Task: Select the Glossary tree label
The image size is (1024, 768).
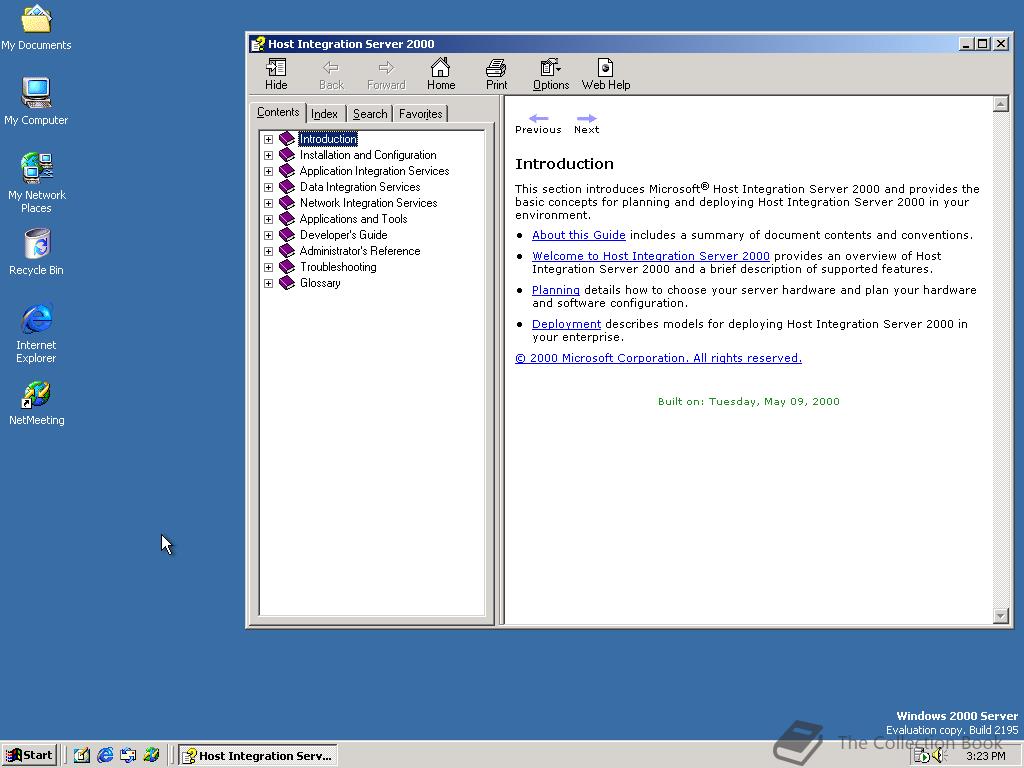Action: click(320, 283)
